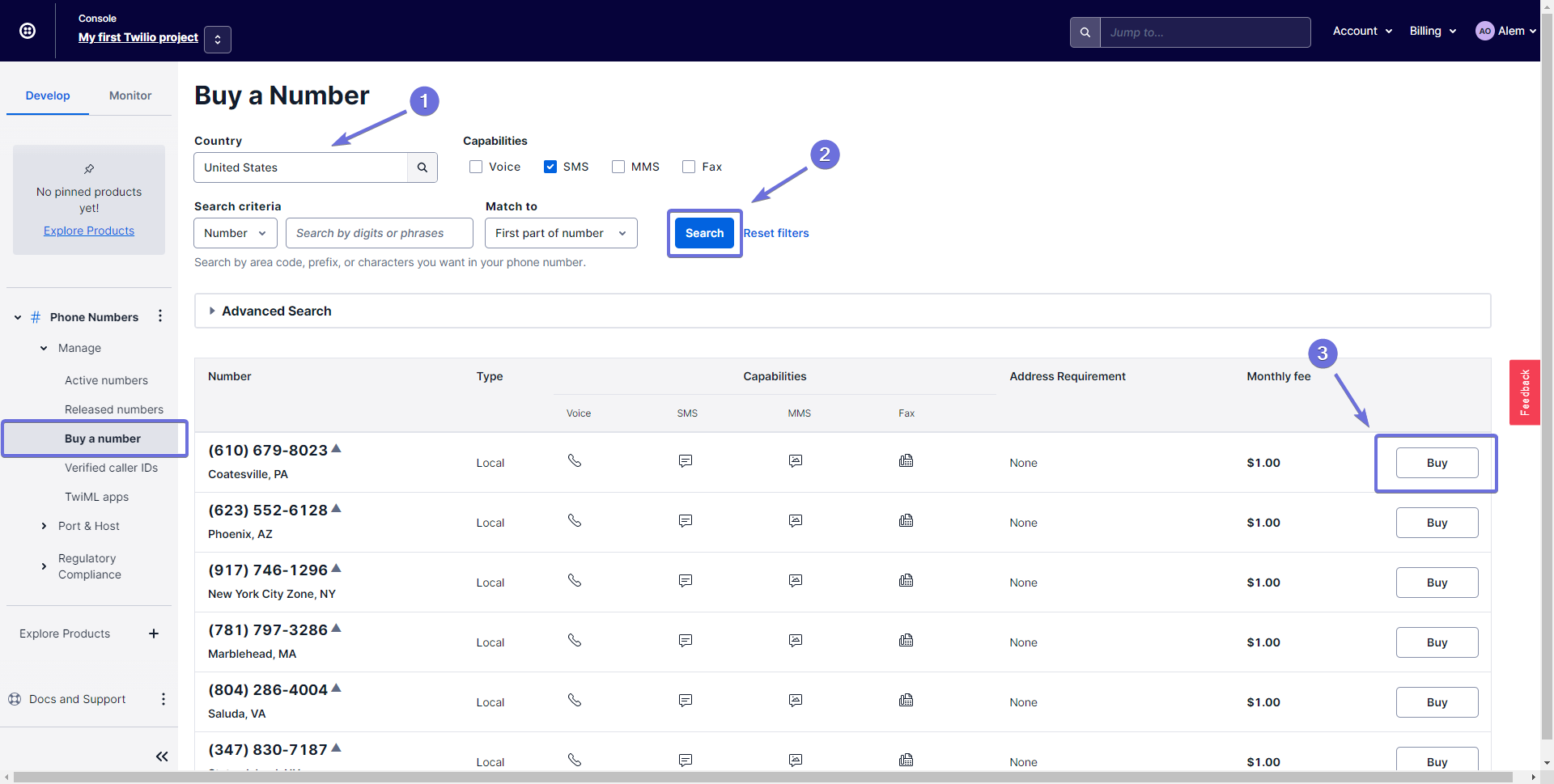Open Active numbers page
The image size is (1554, 784).
(x=106, y=380)
